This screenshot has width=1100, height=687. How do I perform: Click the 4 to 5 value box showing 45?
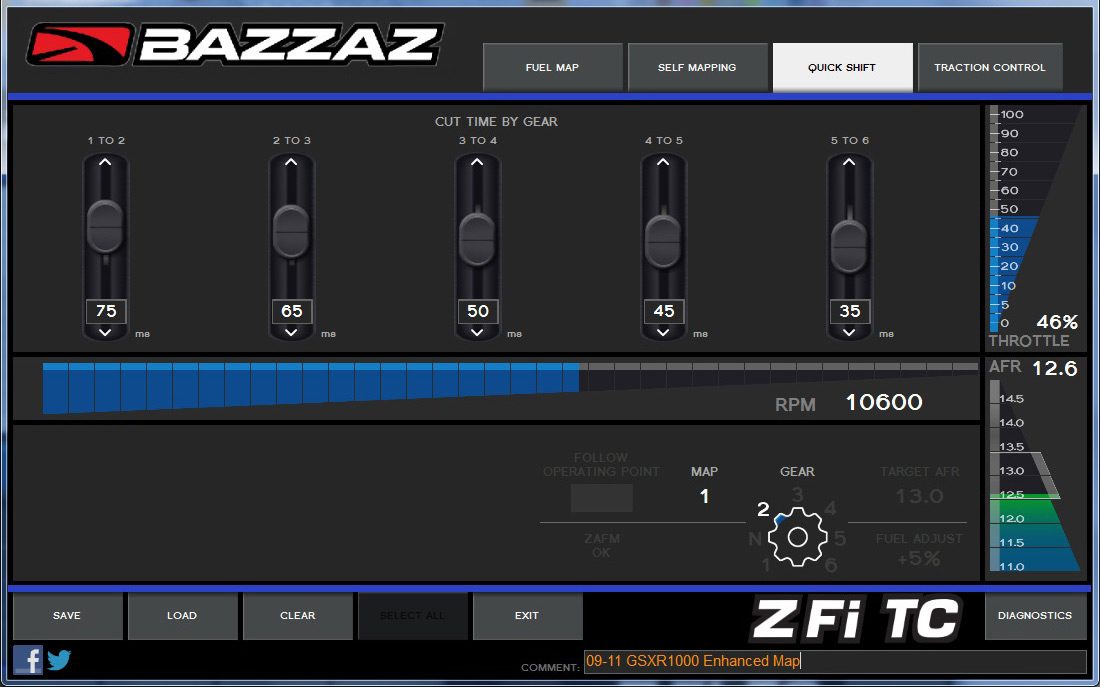(664, 311)
